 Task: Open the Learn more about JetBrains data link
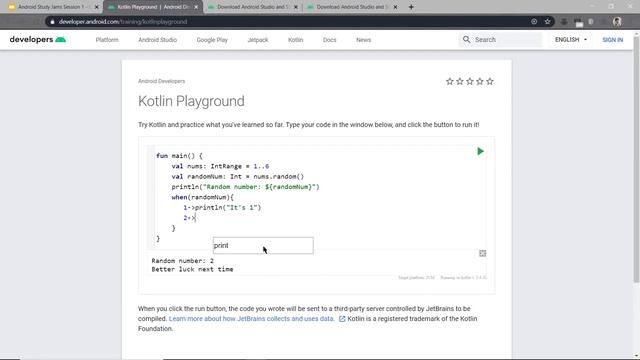(x=251, y=319)
